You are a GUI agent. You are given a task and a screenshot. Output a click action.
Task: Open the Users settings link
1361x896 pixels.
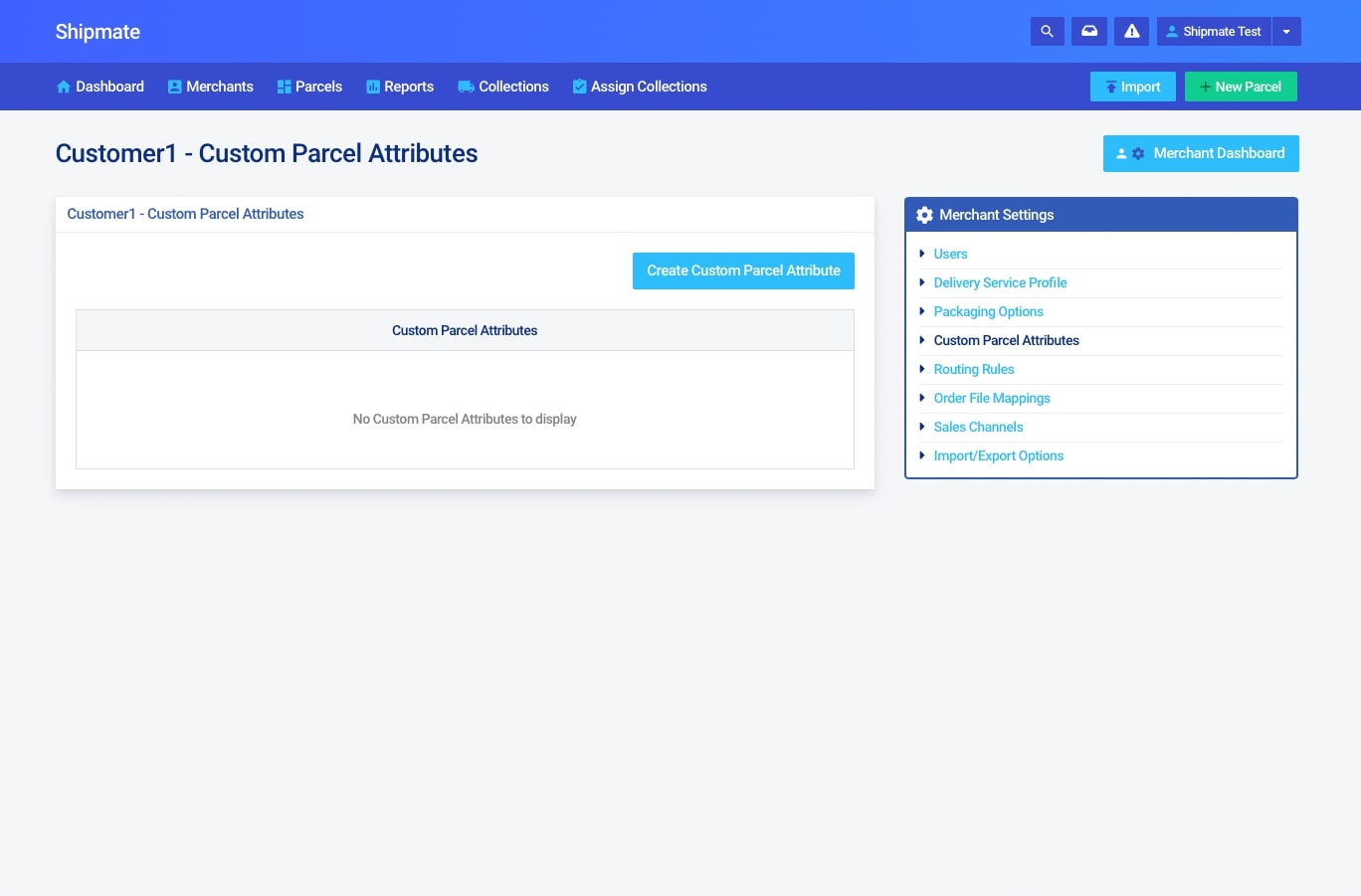coord(950,254)
